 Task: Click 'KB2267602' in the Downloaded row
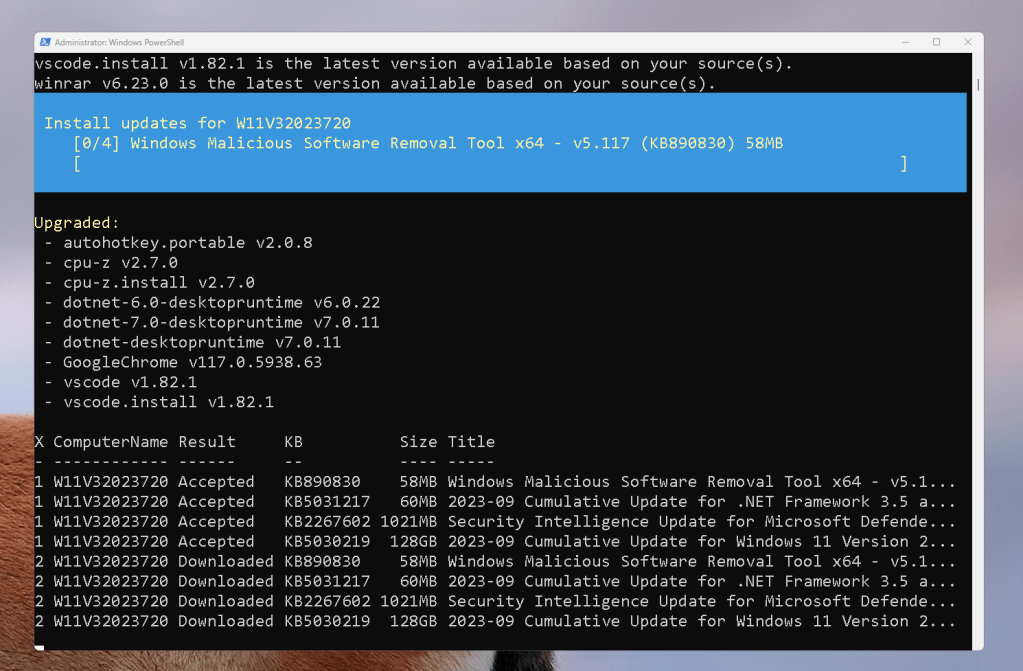click(327, 601)
